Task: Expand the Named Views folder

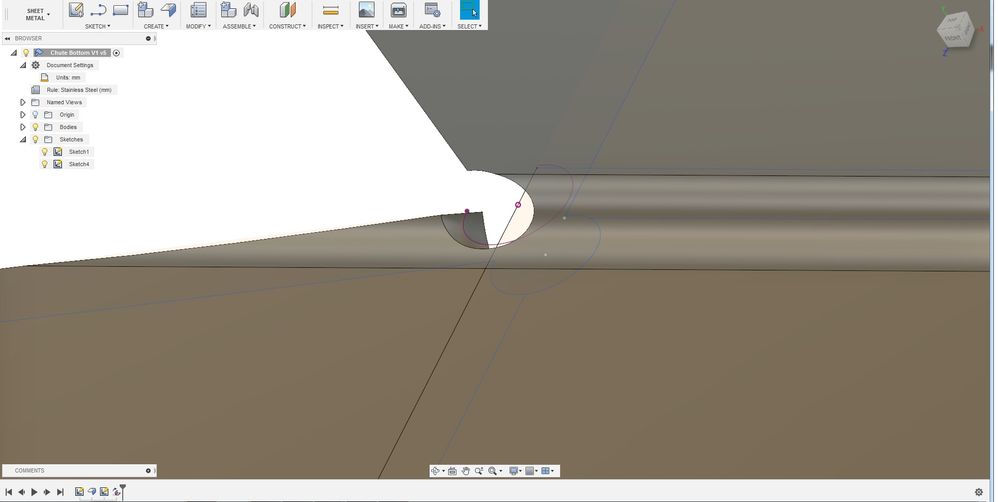Action: pos(23,102)
